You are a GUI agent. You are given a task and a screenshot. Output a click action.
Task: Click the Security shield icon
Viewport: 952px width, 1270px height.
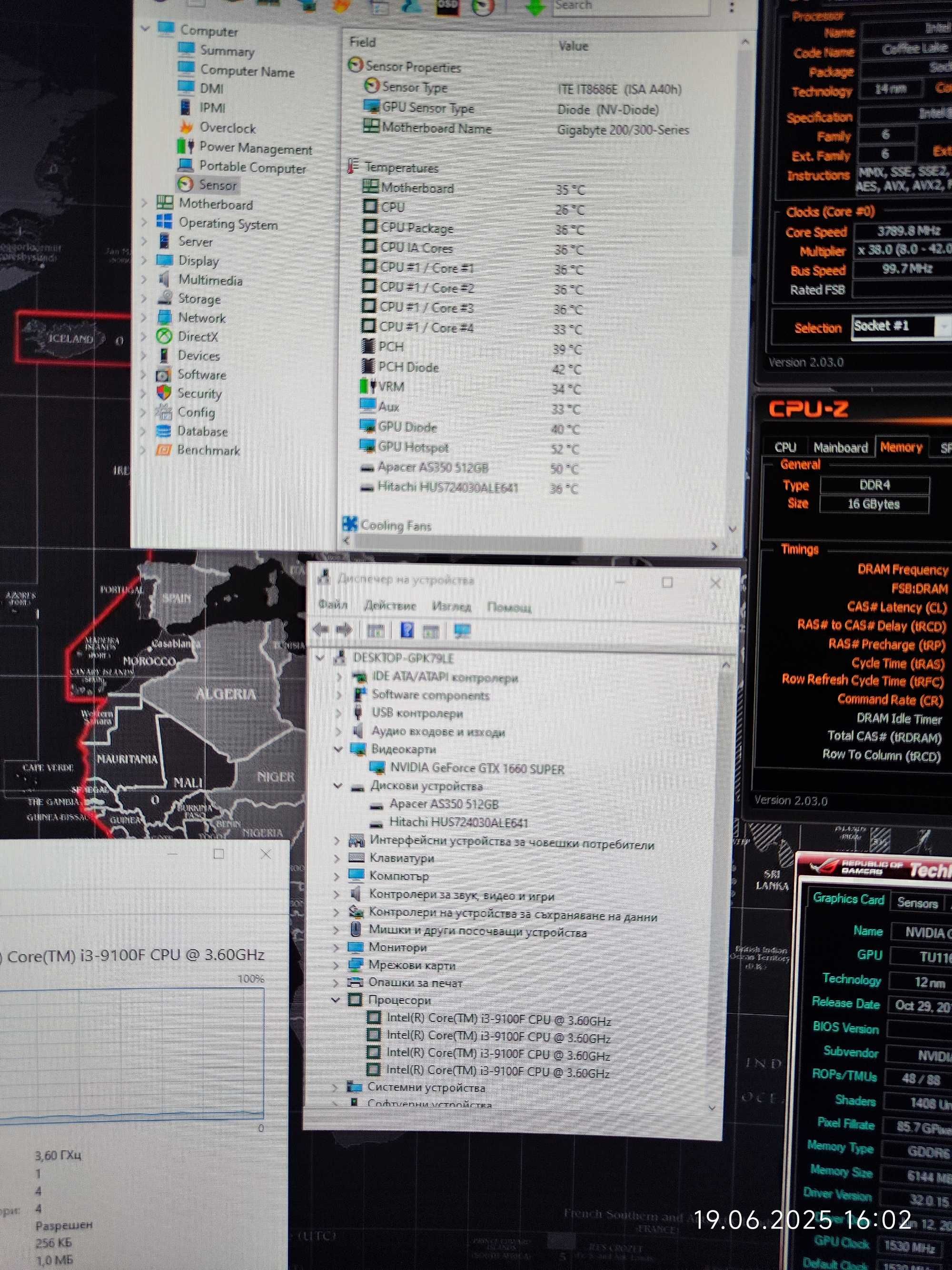[x=164, y=393]
